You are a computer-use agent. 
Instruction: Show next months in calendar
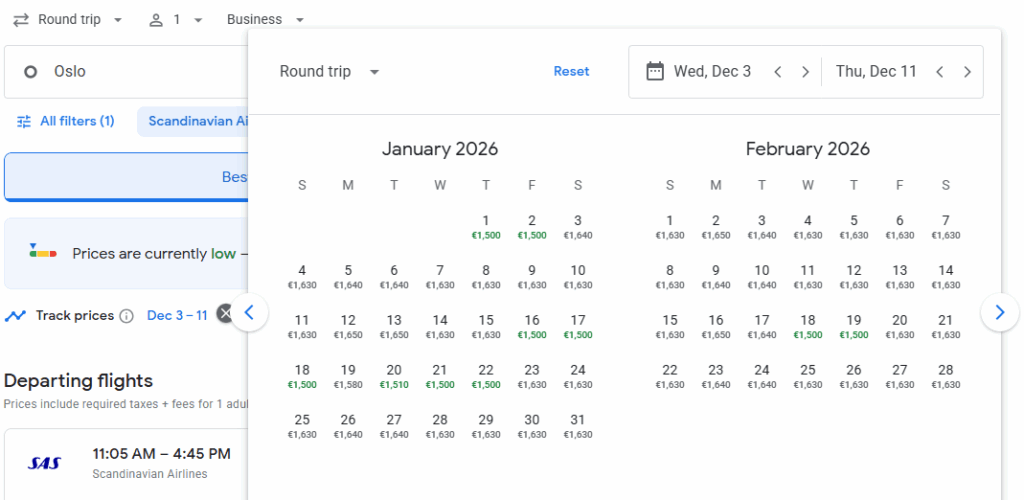coord(999,312)
